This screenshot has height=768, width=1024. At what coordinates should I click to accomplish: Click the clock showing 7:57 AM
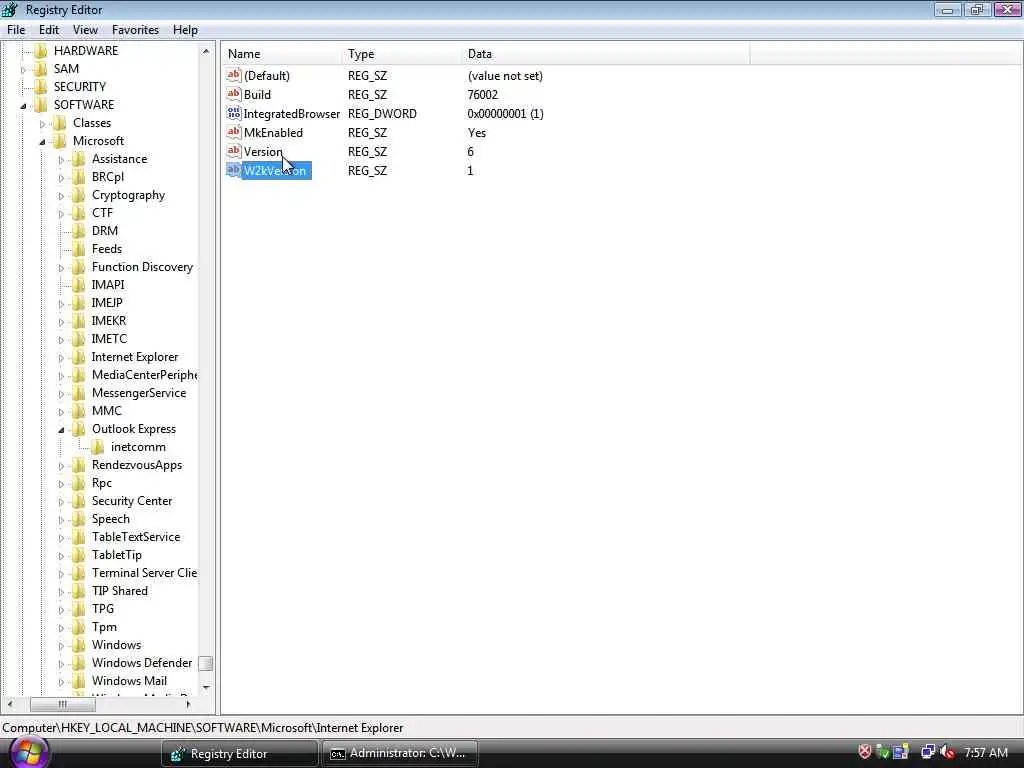pyautogui.click(x=985, y=752)
